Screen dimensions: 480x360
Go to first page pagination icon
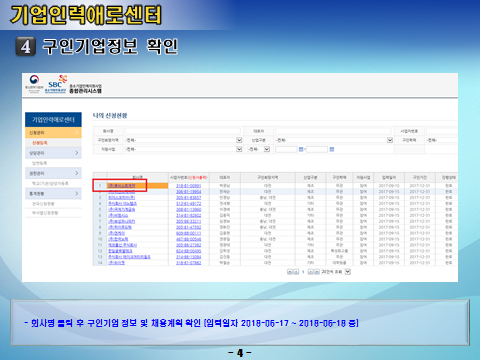pos(290,272)
